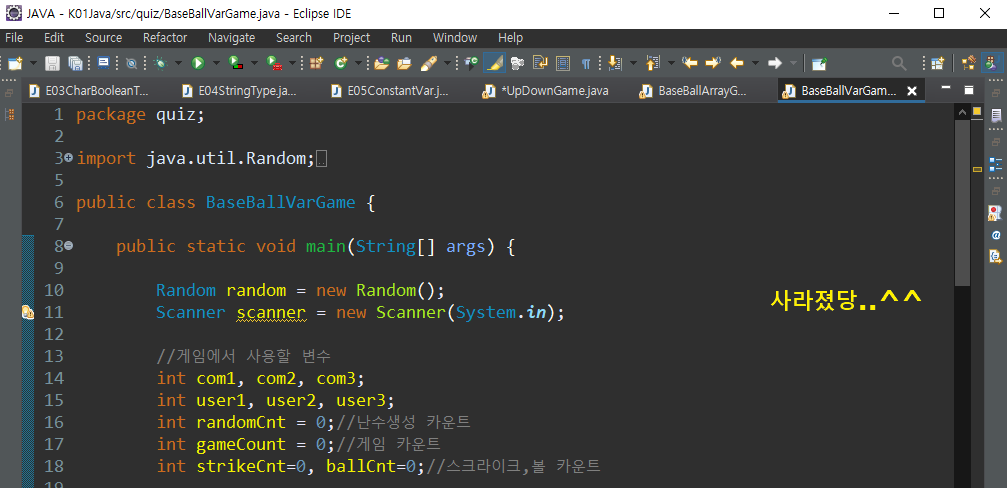Switch to the BaseBallArrayG... tab
Image resolution: width=1007 pixels, height=488 pixels.
click(694, 91)
